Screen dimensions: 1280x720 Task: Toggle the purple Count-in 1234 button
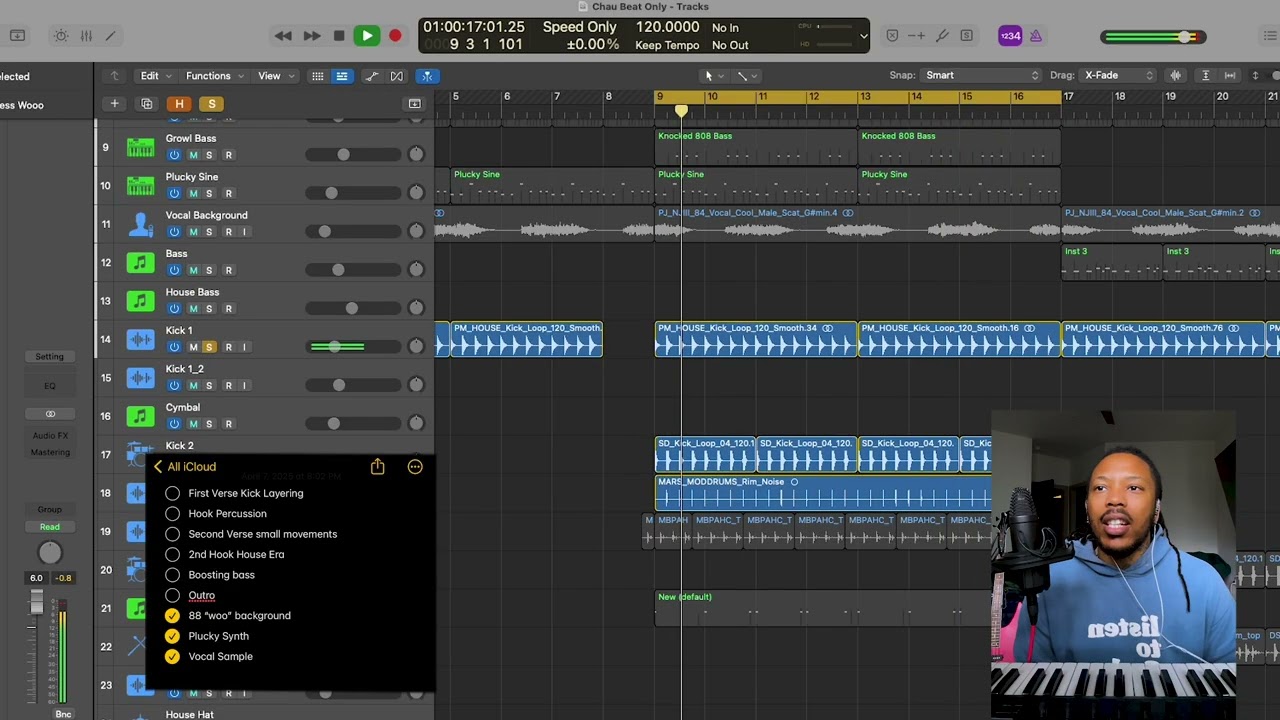tap(1010, 36)
